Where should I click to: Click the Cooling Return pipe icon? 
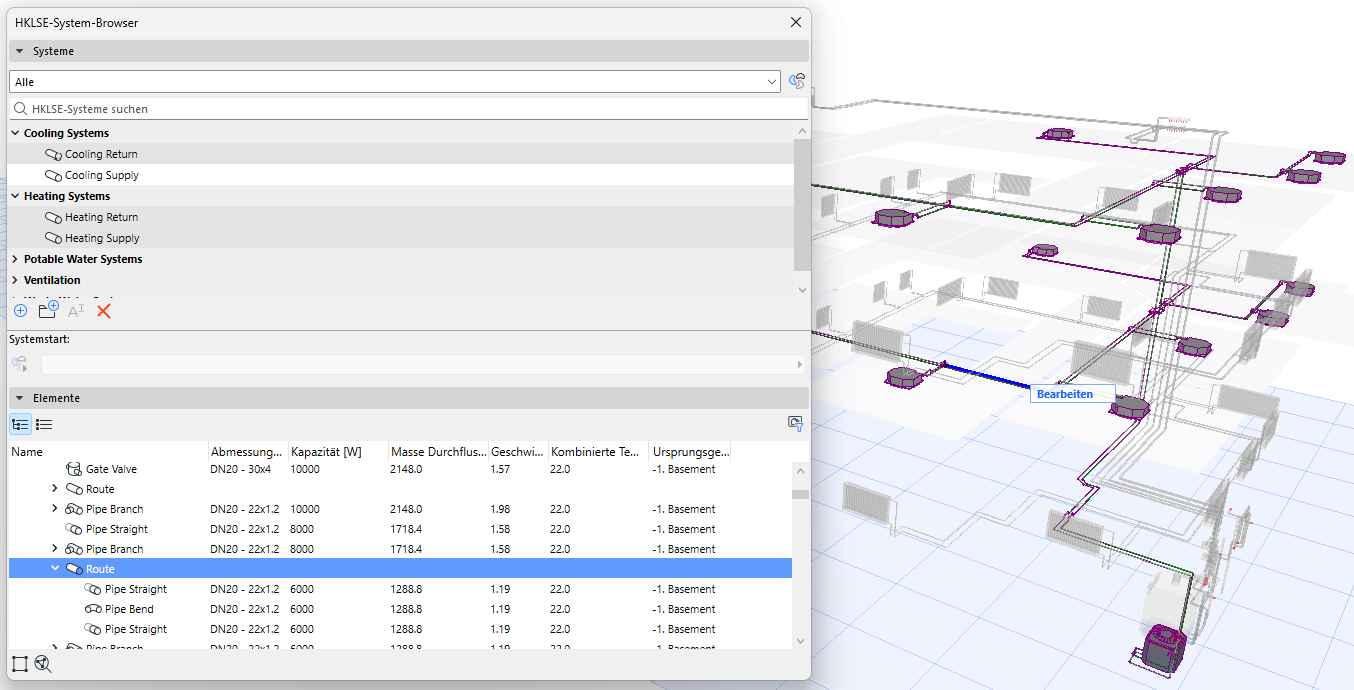[54, 154]
